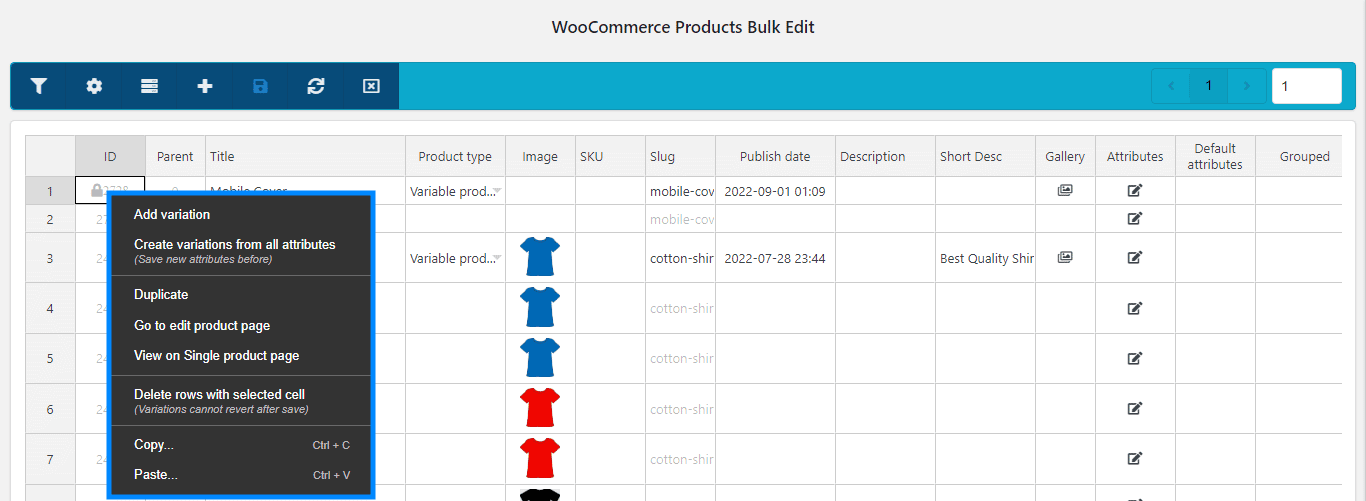Open gallery icon for mobile-cover row

(x=1065, y=190)
